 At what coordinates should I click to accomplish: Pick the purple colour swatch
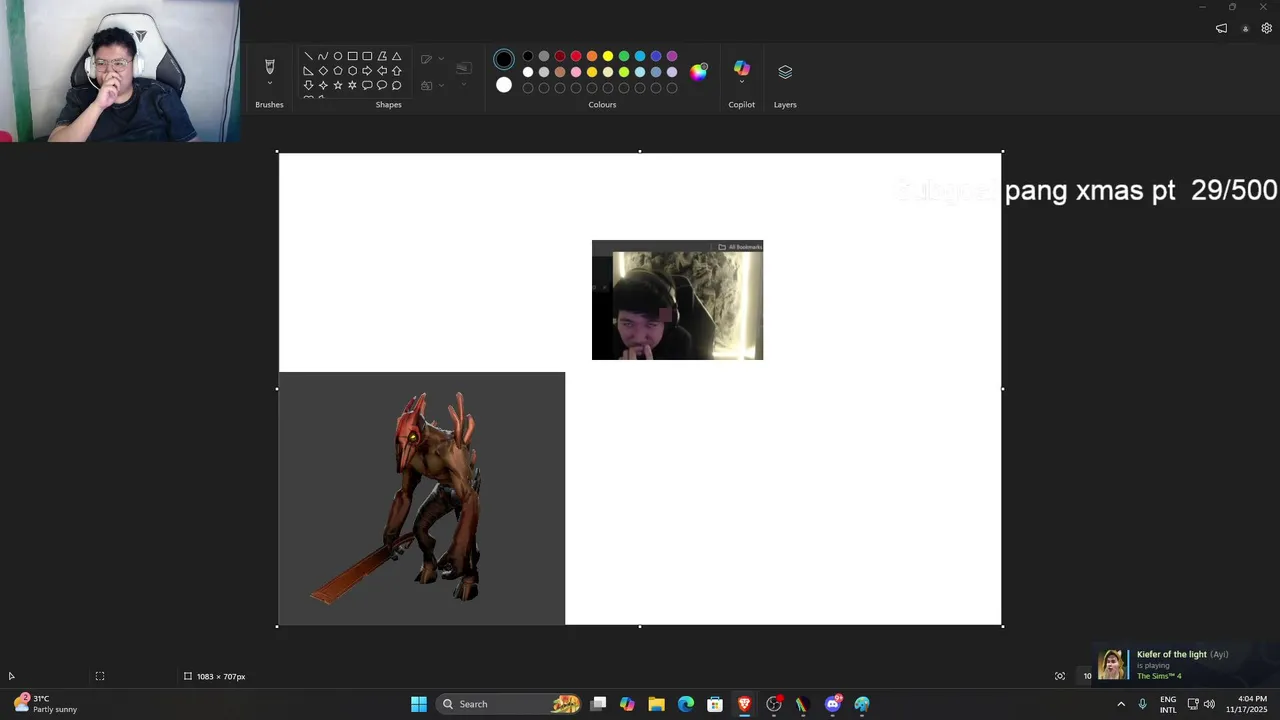(672, 56)
